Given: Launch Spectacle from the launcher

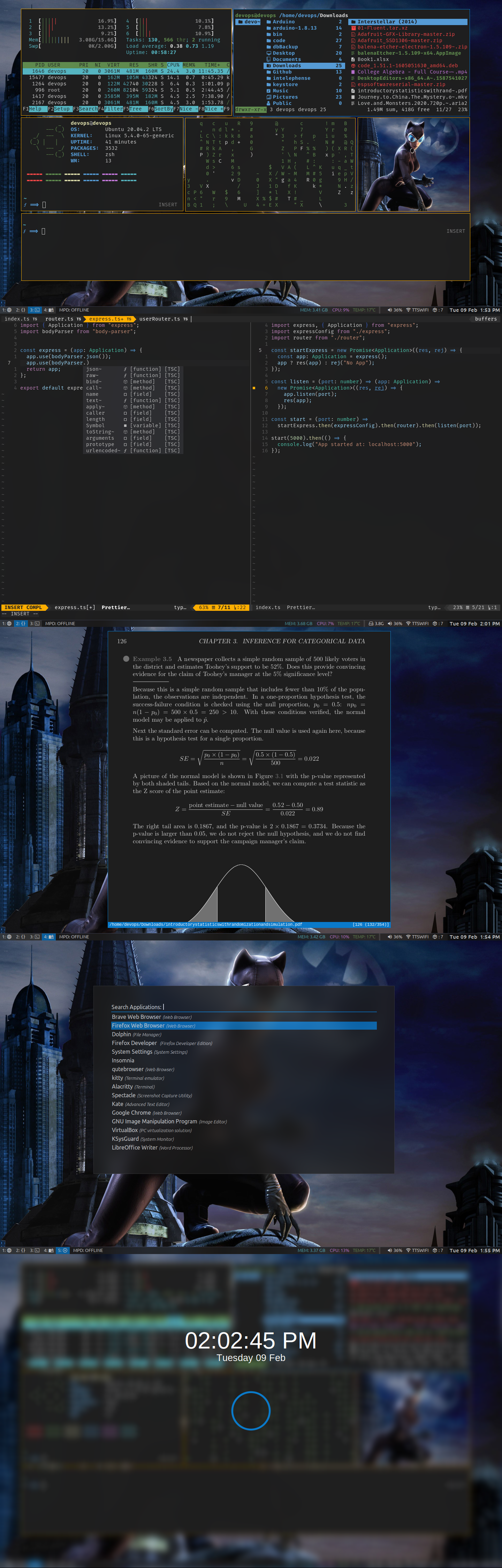Looking at the screenshot, I should coord(244,1095).
